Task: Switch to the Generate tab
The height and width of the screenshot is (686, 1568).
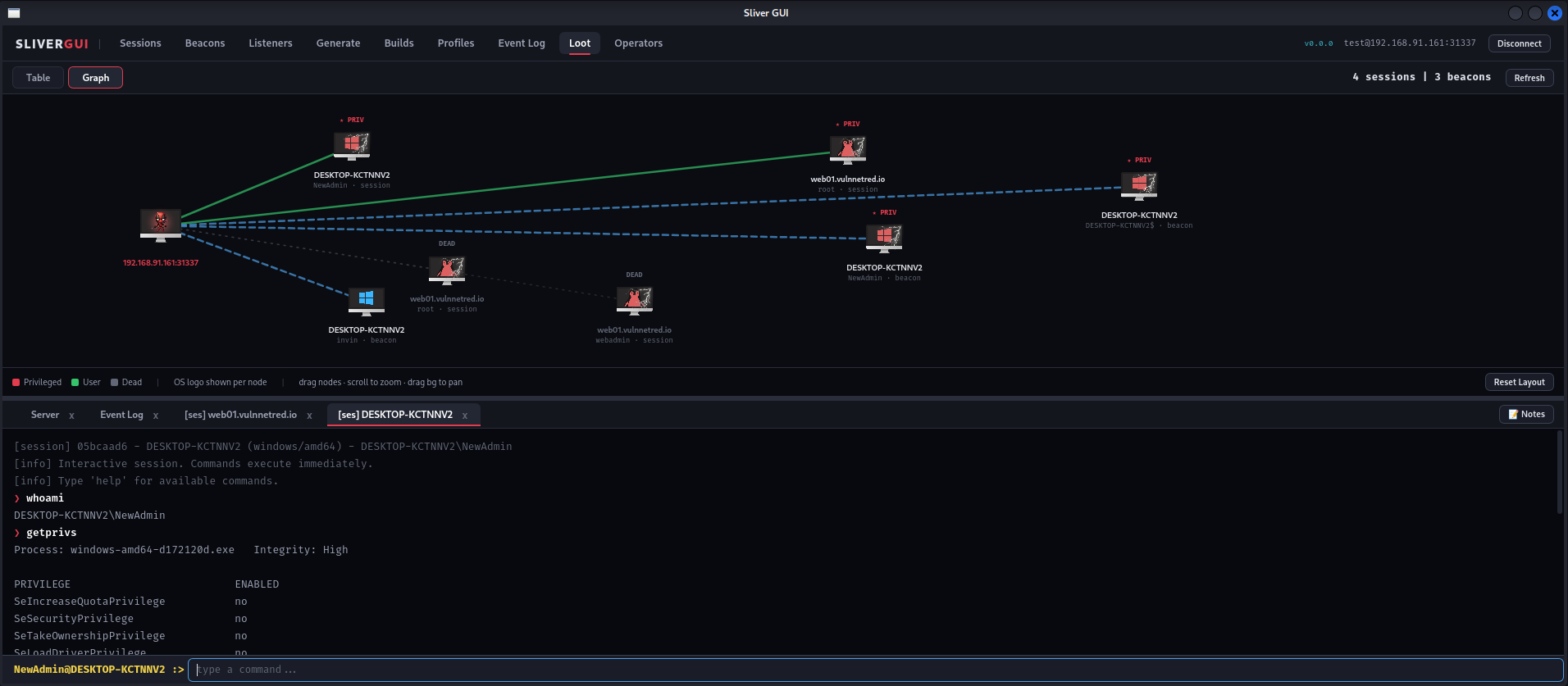Action: click(x=339, y=43)
